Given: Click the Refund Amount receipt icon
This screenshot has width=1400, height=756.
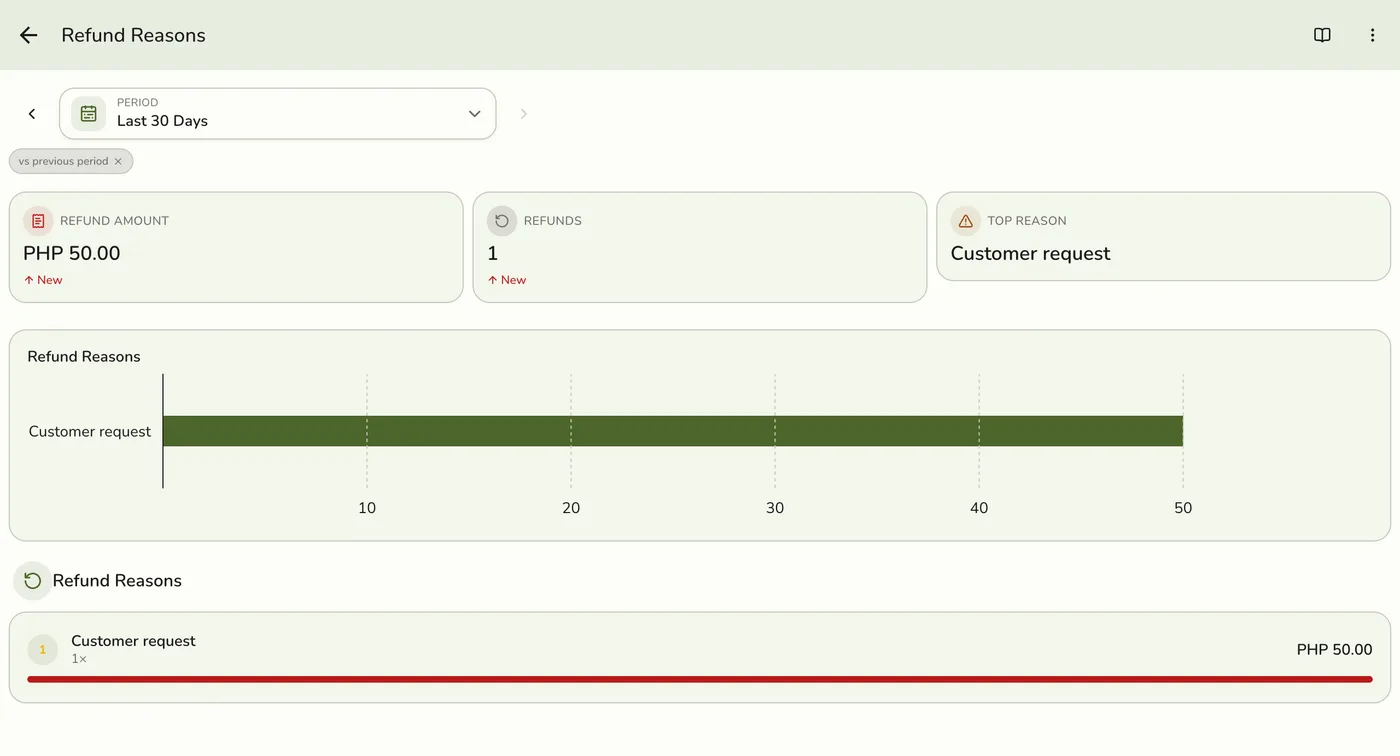Looking at the screenshot, I should [x=38, y=221].
